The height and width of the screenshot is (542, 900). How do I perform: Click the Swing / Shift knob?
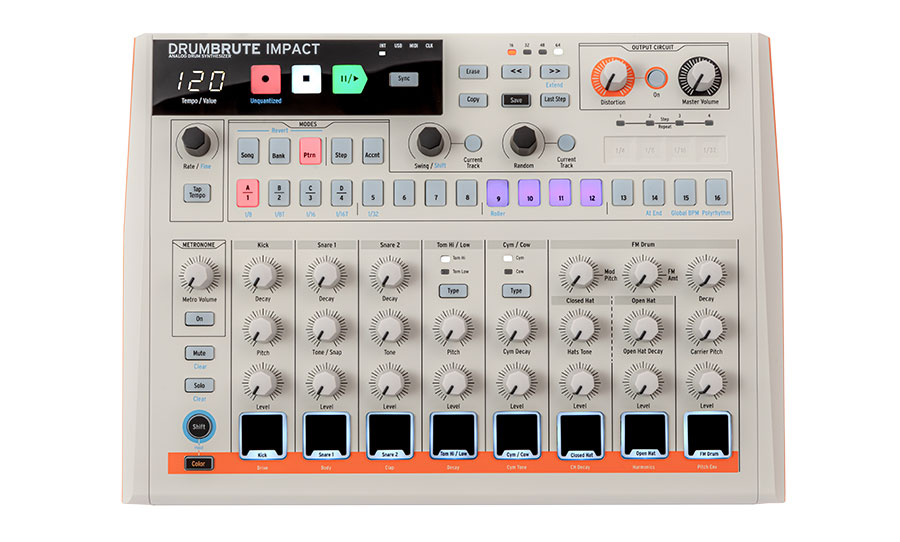429,140
